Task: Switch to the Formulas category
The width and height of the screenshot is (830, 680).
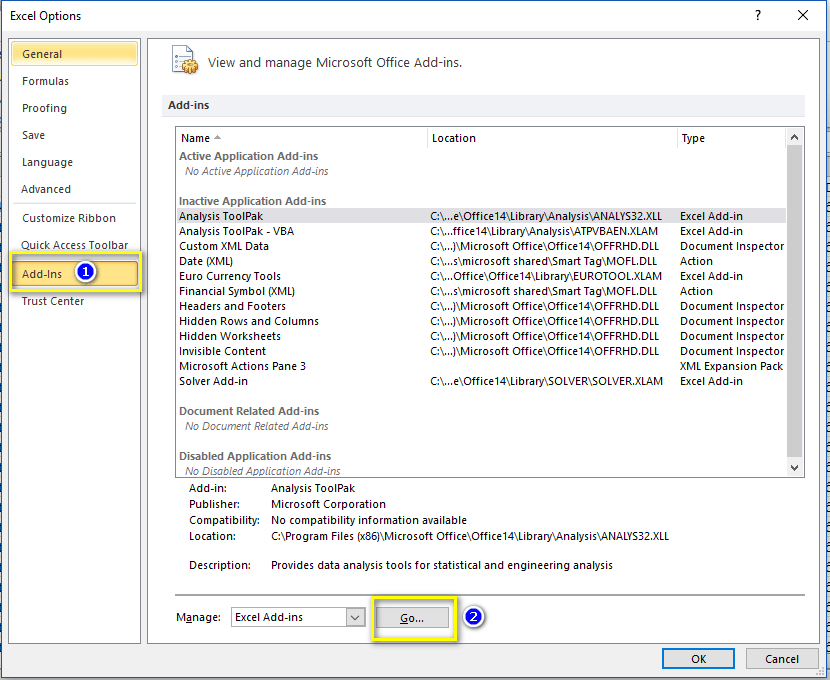Action: [x=45, y=81]
